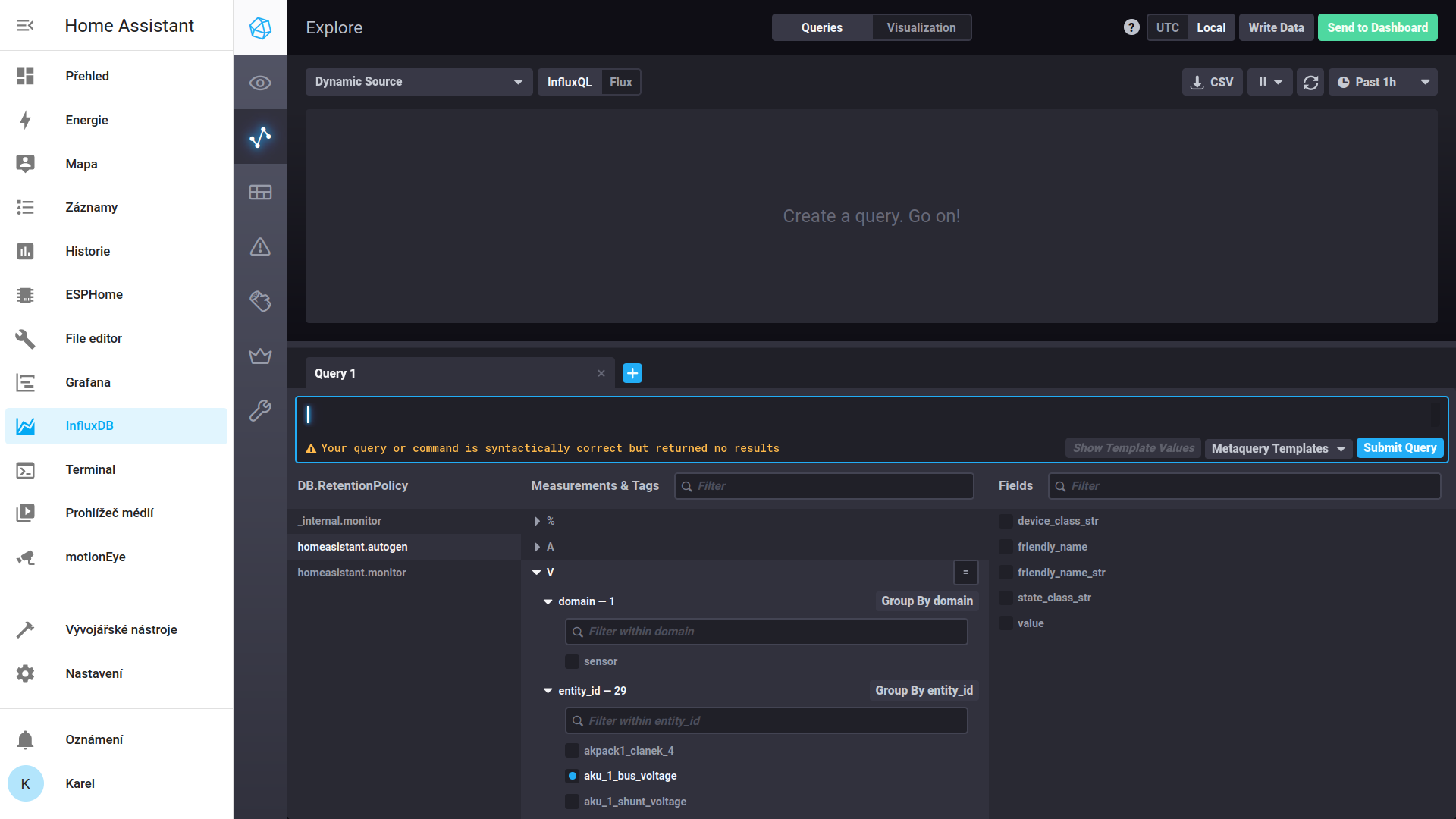The image size is (1456, 819).
Task: Open the Prohlížeč médií icon
Action: [x=25, y=513]
